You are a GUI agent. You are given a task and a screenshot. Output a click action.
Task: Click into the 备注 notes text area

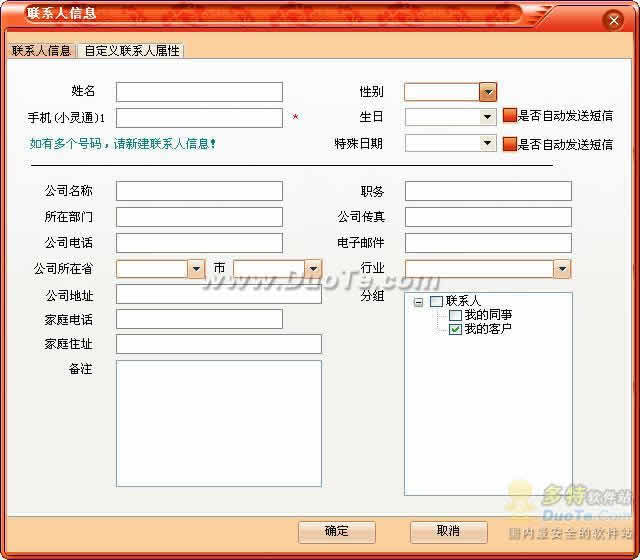click(x=219, y=423)
